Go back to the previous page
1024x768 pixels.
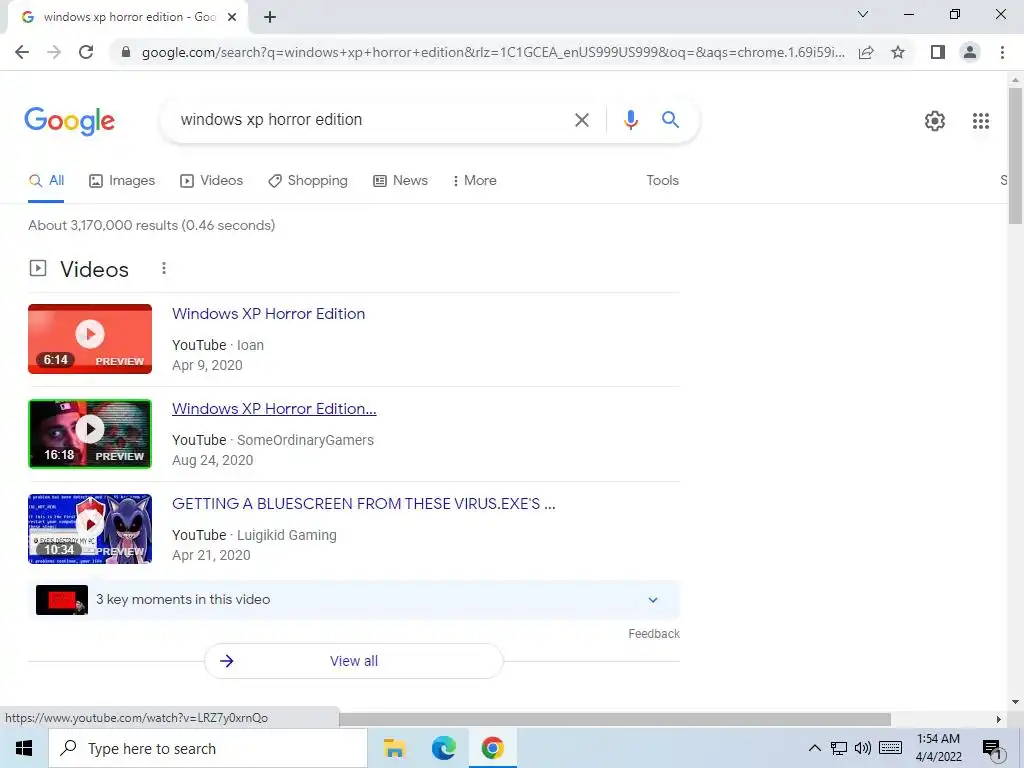coord(22,52)
